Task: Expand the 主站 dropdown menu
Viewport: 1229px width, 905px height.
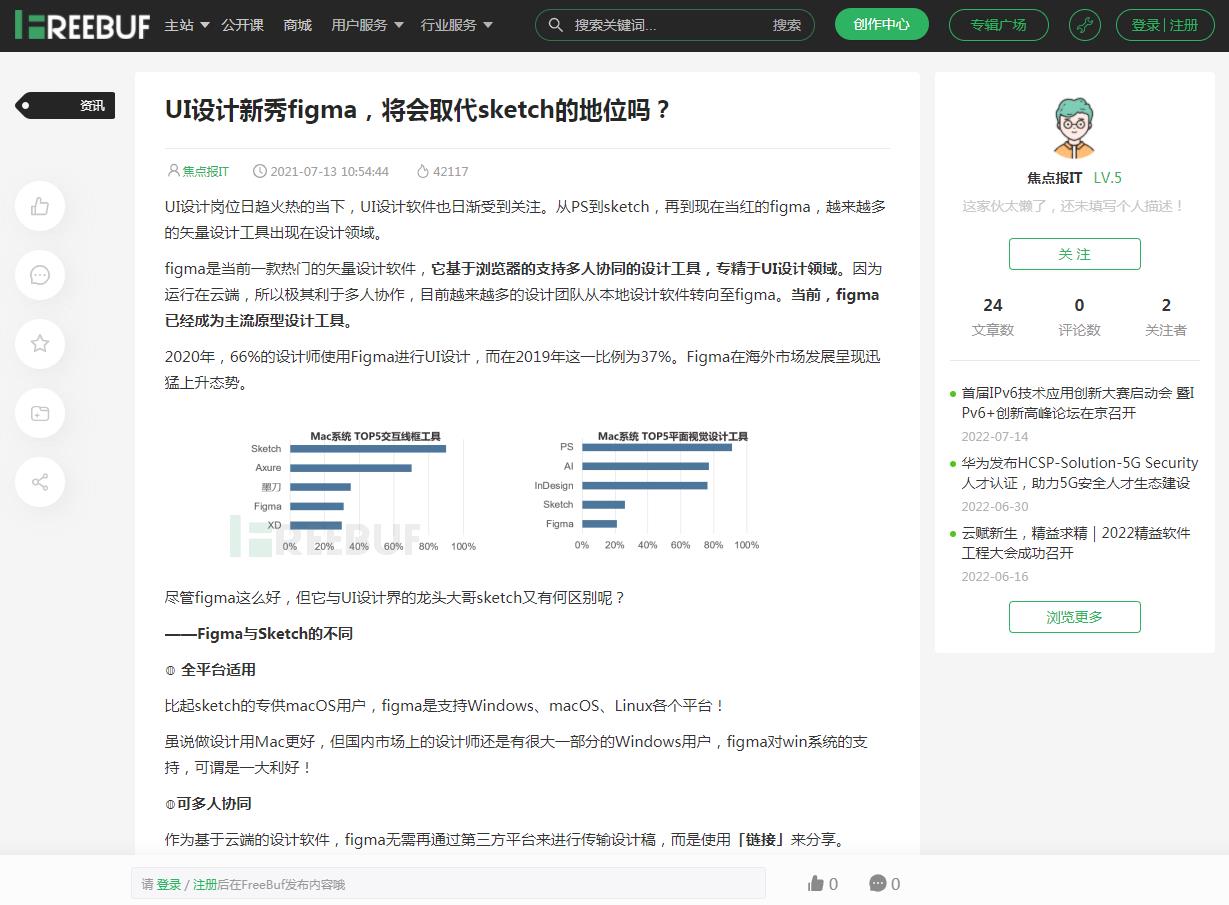Action: pyautogui.click(x=187, y=25)
